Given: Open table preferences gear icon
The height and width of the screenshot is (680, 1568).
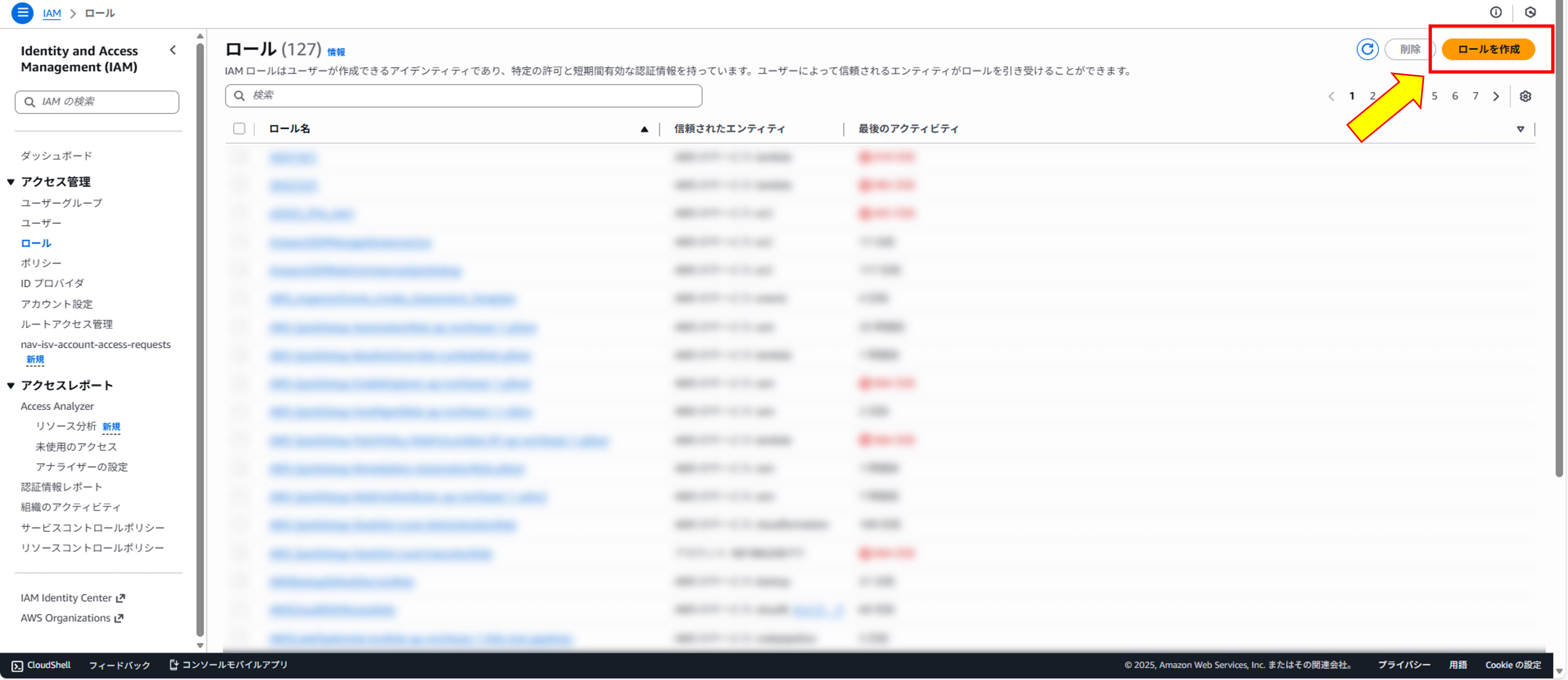Looking at the screenshot, I should (x=1525, y=96).
